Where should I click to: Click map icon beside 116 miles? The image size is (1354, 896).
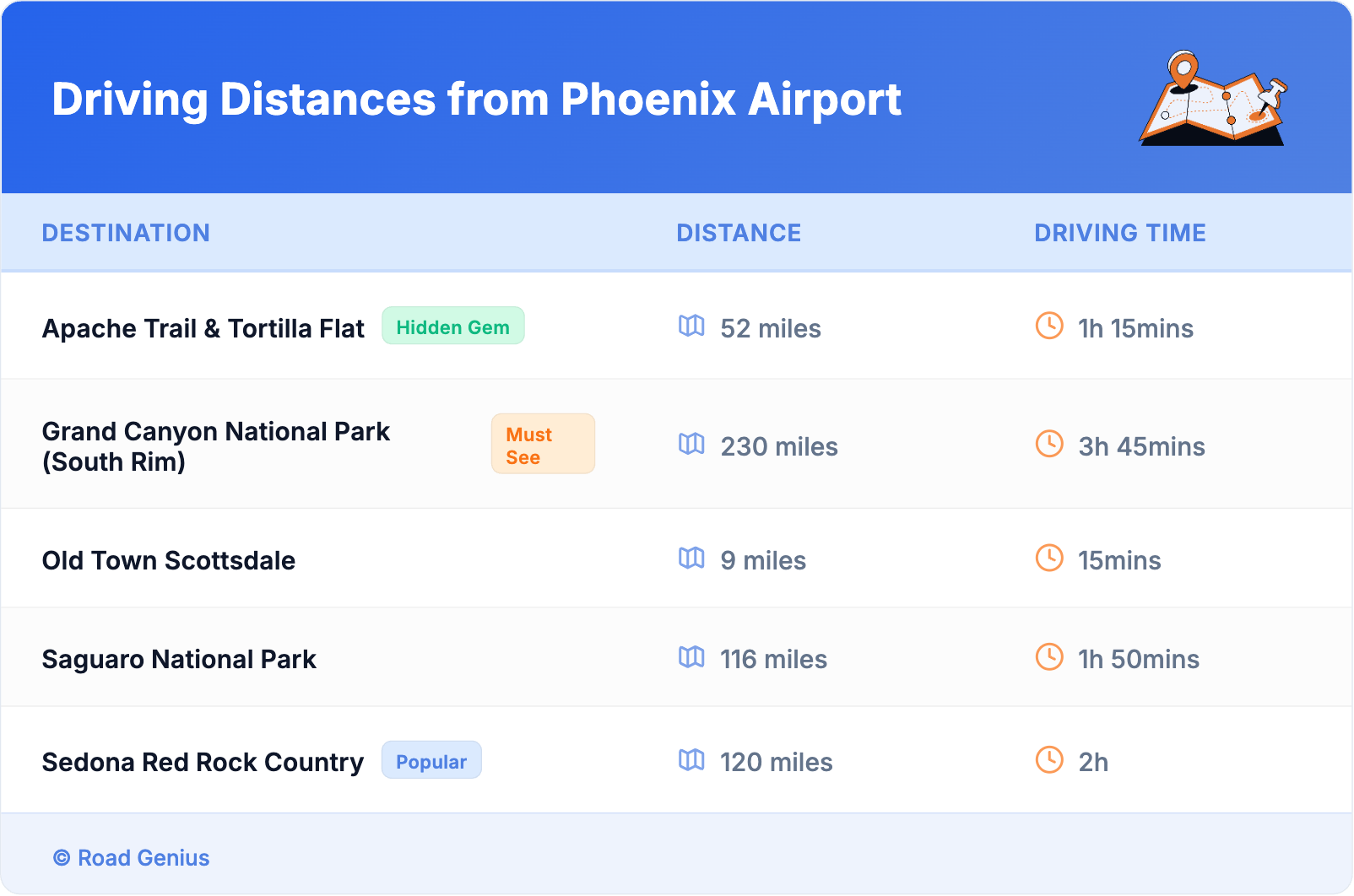pos(691,656)
